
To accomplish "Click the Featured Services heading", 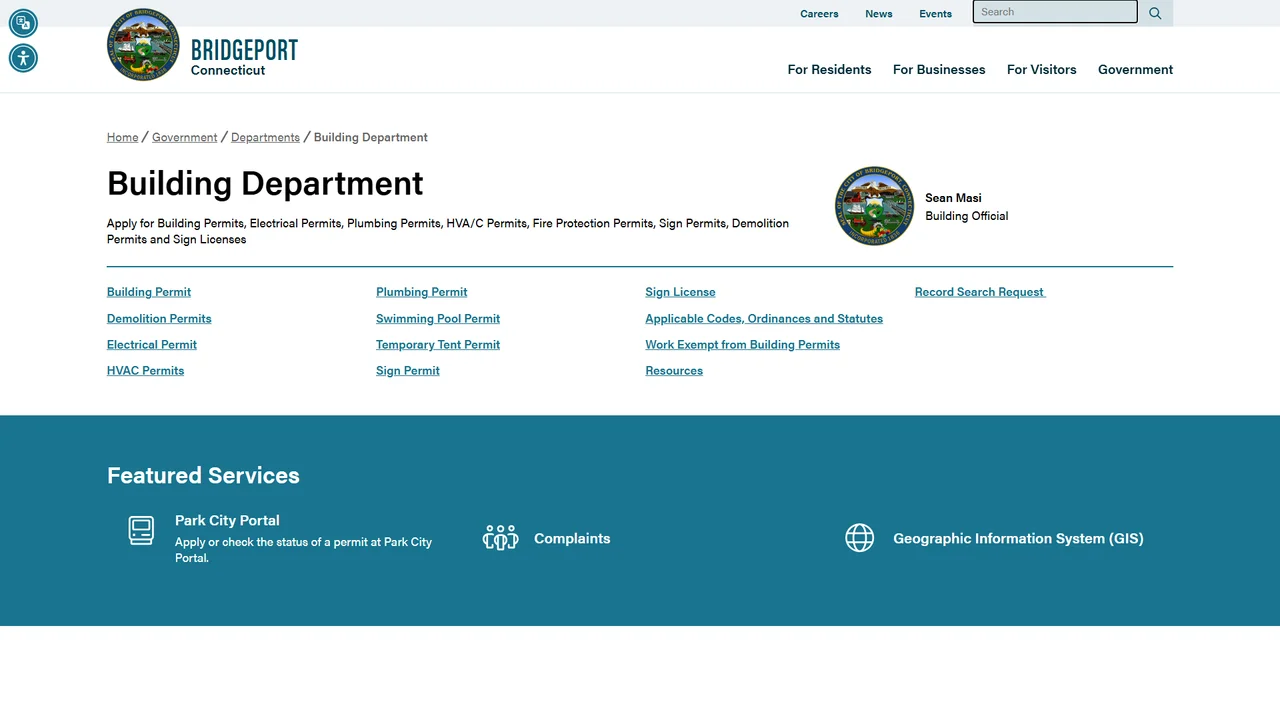I will pyautogui.click(x=203, y=475).
